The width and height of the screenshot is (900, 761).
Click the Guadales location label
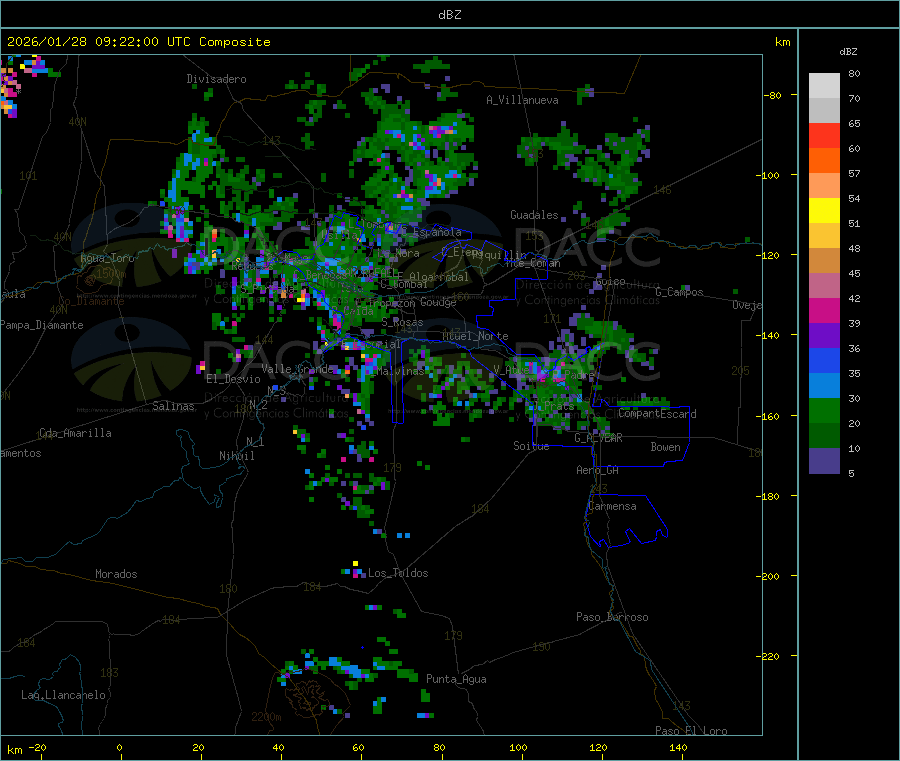pos(534,215)
